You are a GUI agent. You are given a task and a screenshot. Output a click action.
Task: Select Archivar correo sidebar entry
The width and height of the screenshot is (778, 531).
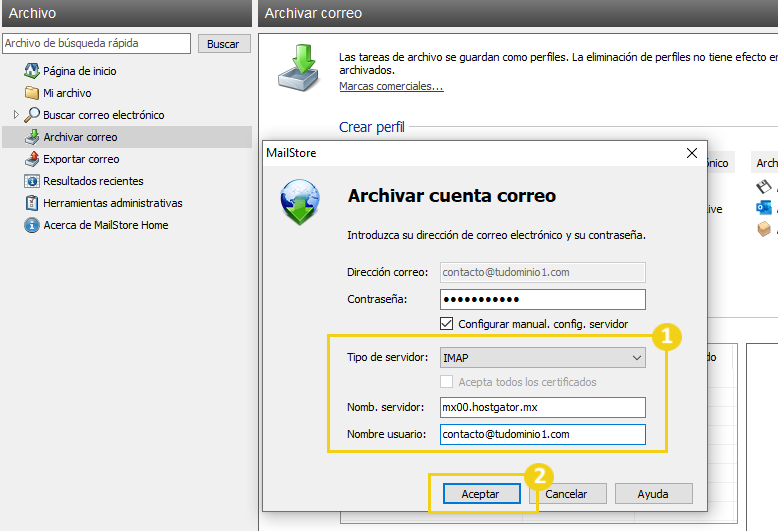80,137
